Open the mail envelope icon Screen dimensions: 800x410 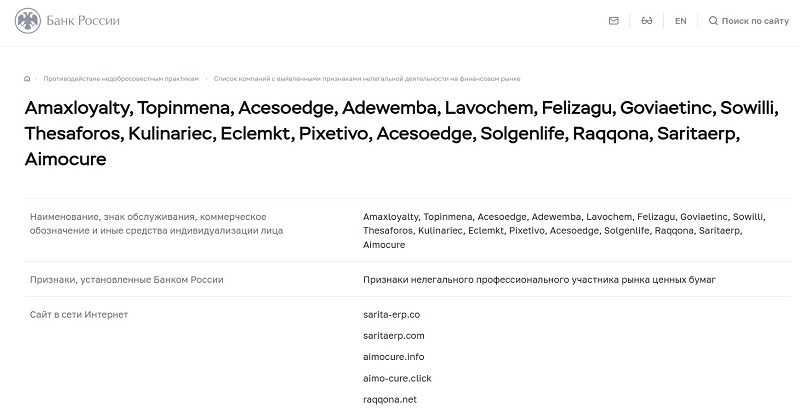point(613,21)
